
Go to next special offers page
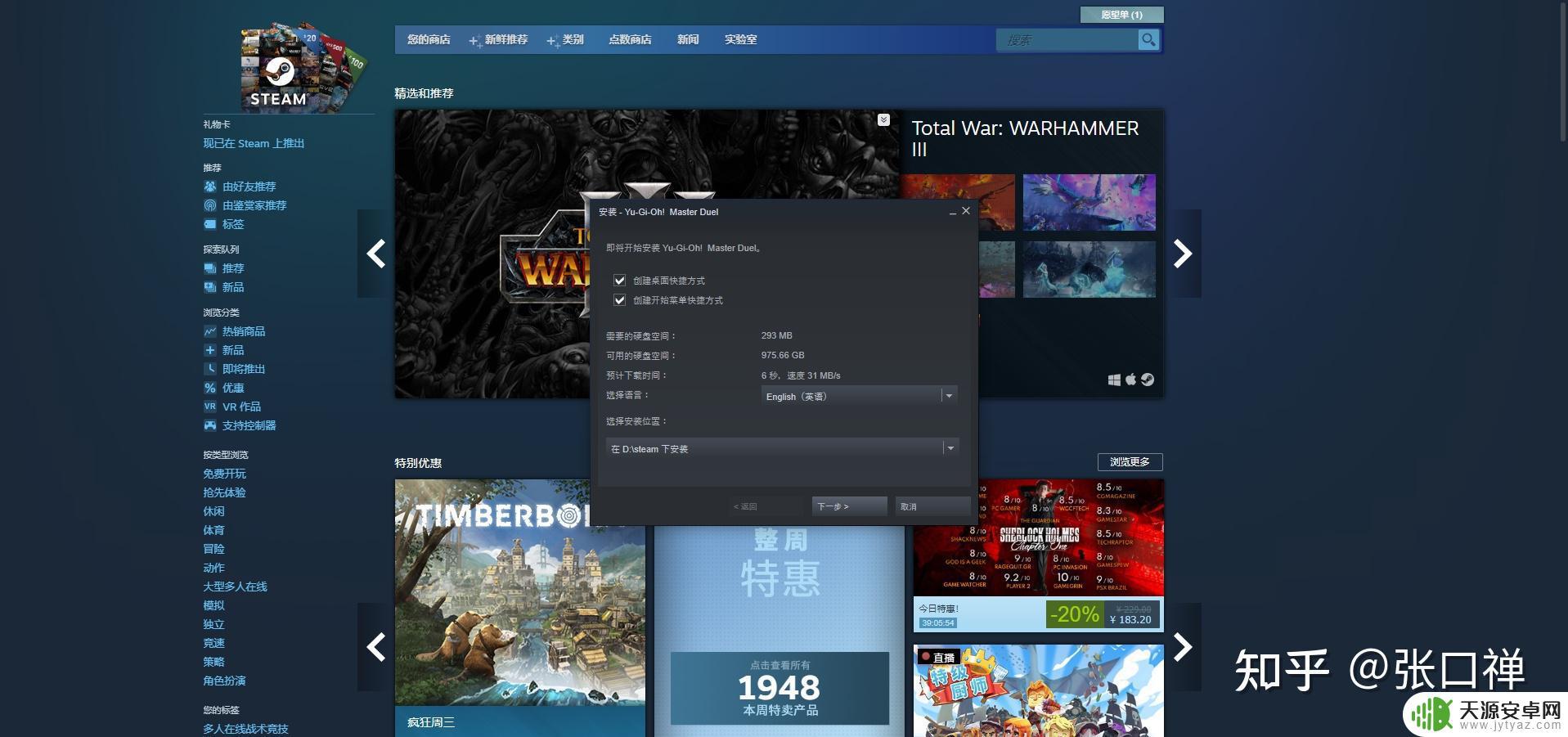(1183, 647)
